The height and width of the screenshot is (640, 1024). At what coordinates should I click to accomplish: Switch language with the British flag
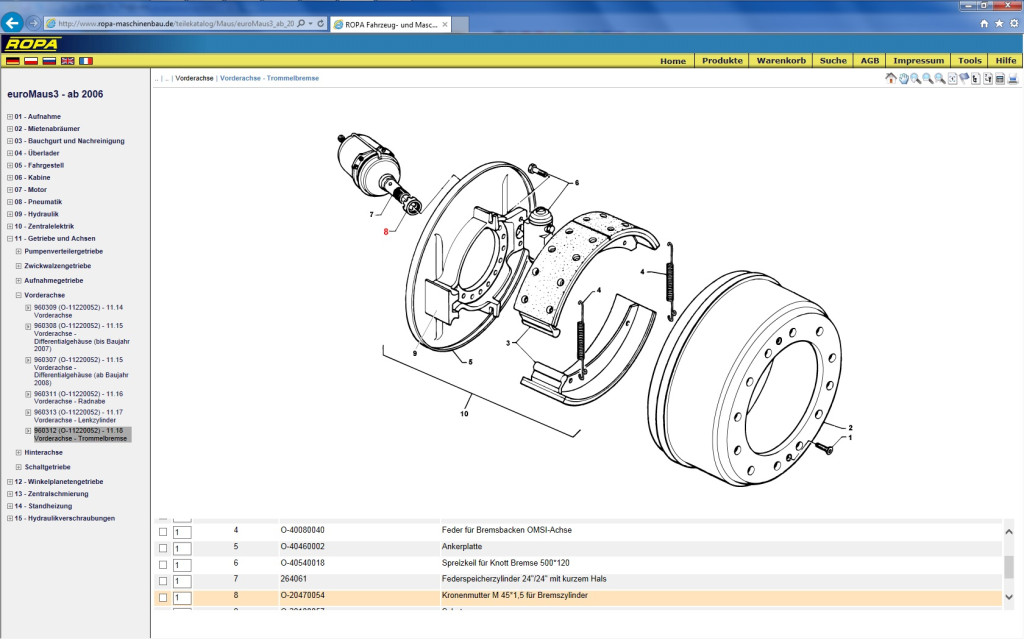(67, 61)
